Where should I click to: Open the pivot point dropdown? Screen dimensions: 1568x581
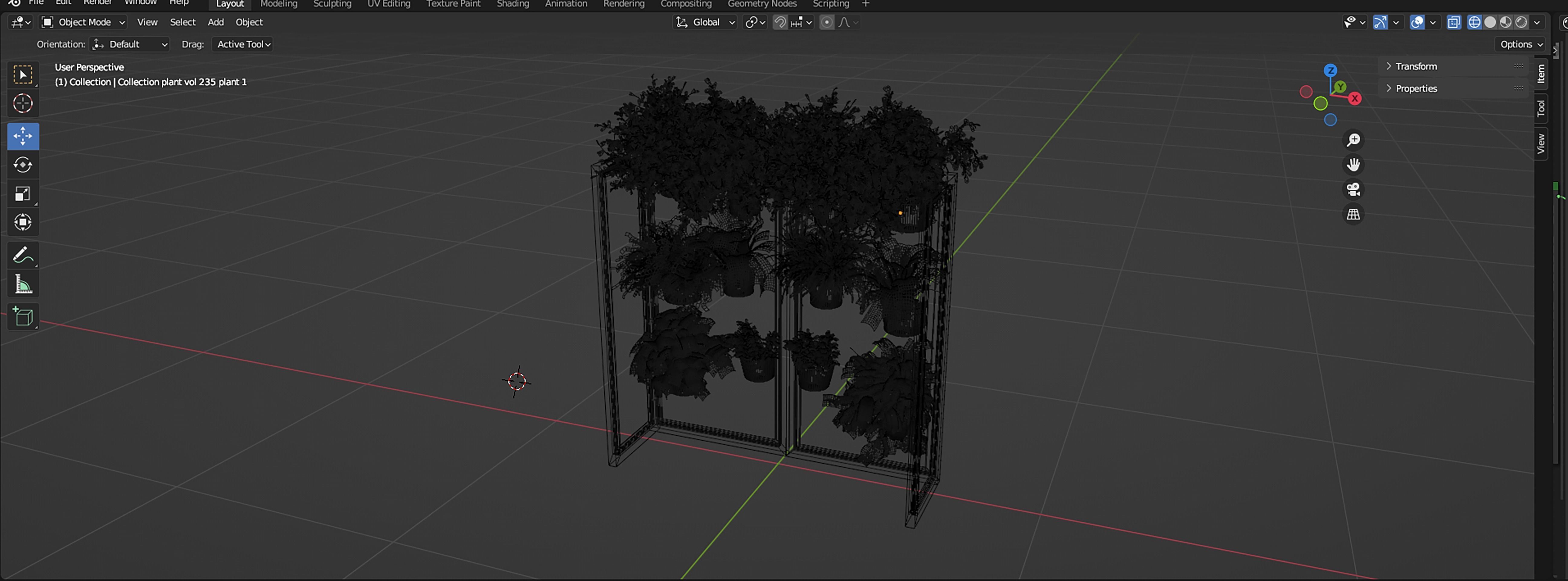pyautogui.click(x=755, y=22)
